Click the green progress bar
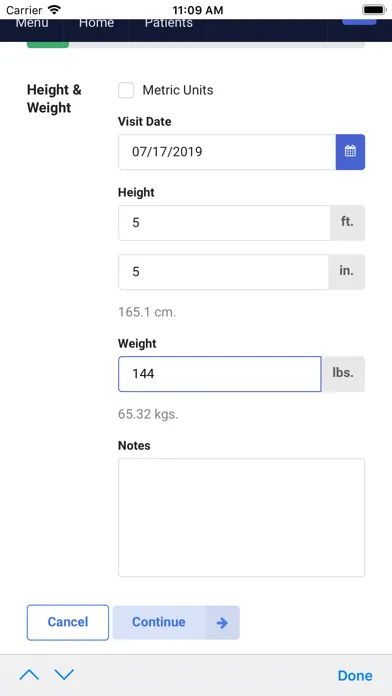This screenshot has width=392, height=696. tap(48, 45)
